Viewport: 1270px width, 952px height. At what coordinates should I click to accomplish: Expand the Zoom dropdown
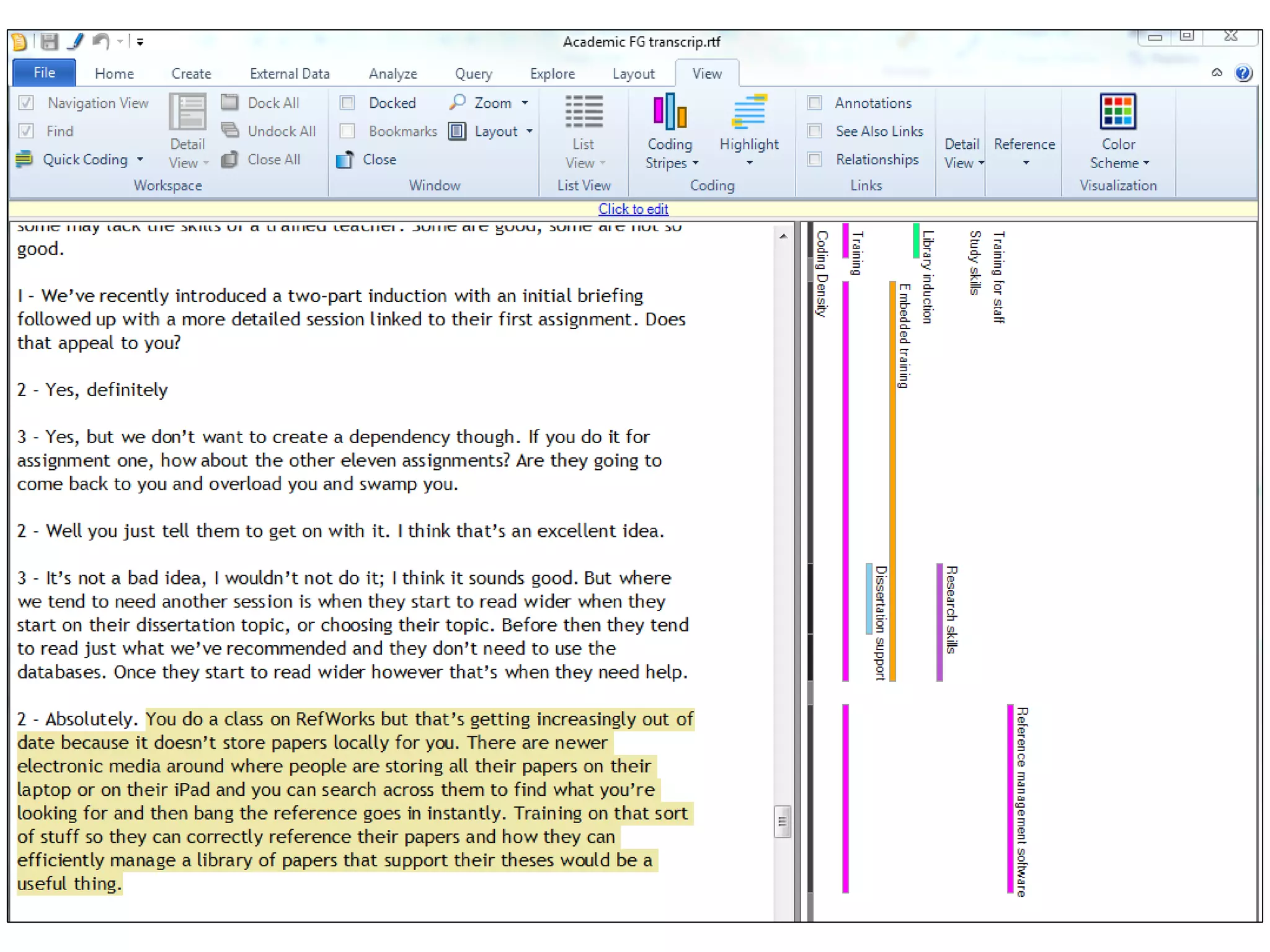tap(525, 103)
